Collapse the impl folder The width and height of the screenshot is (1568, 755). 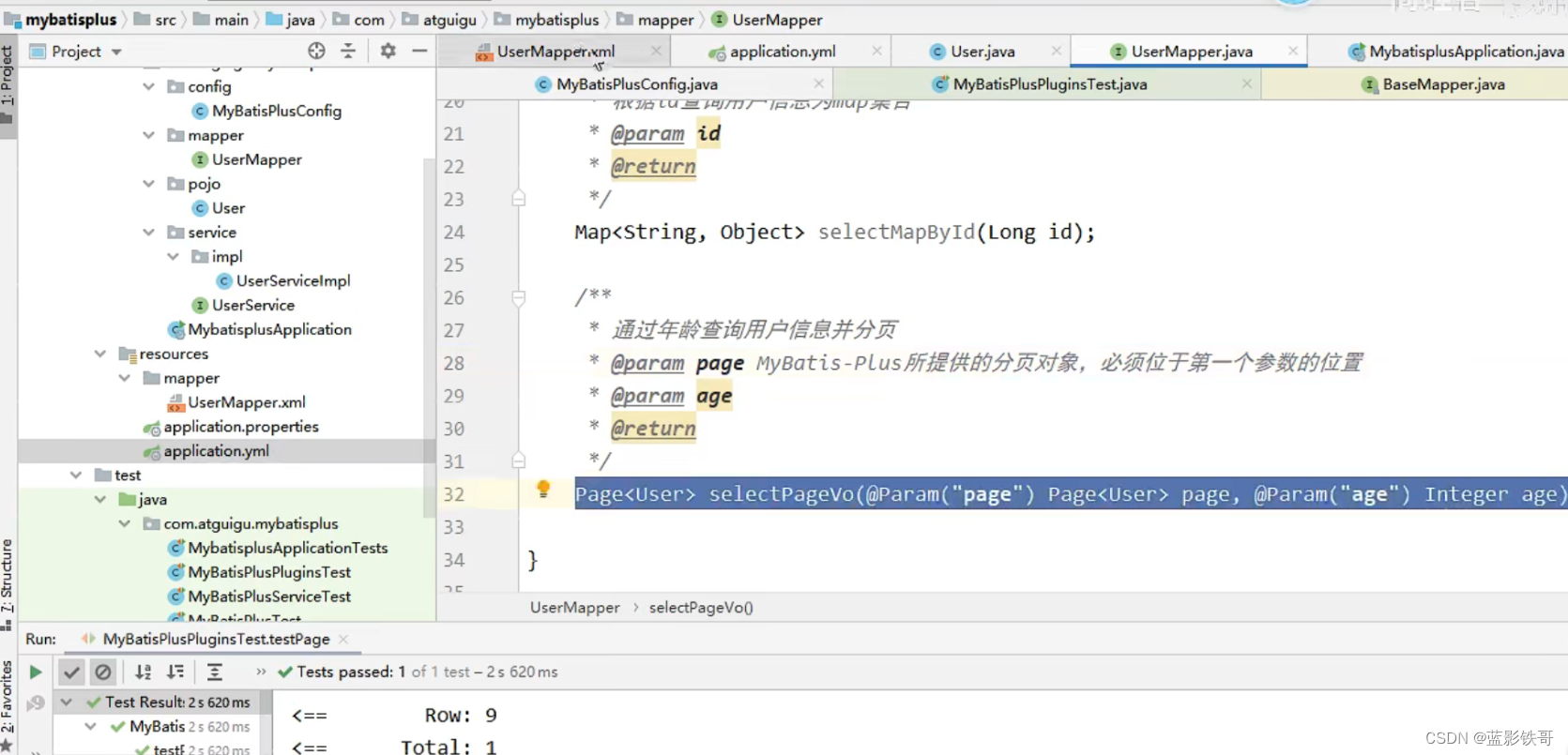coord(173,256)
